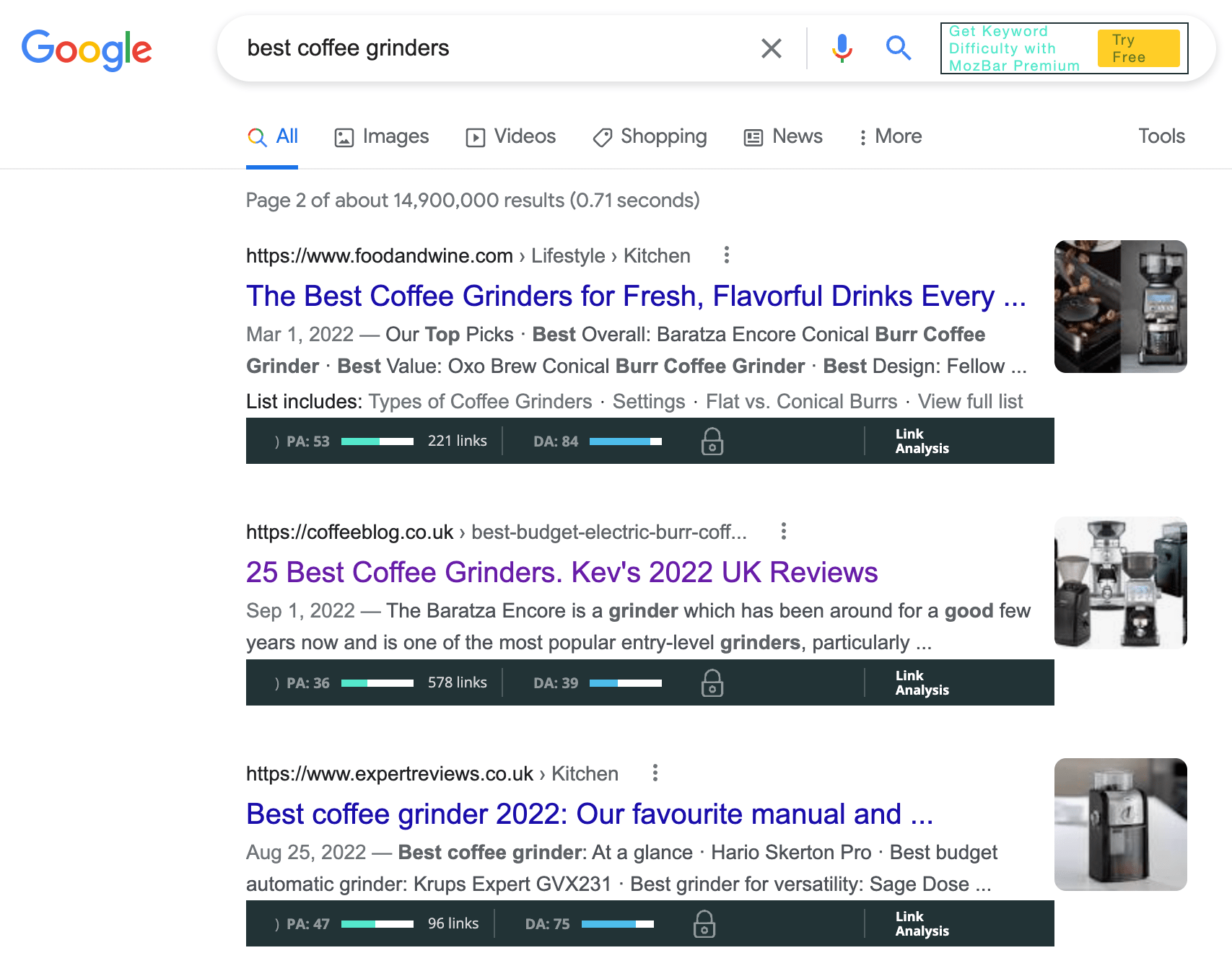Select the All tab

(272, 136)
